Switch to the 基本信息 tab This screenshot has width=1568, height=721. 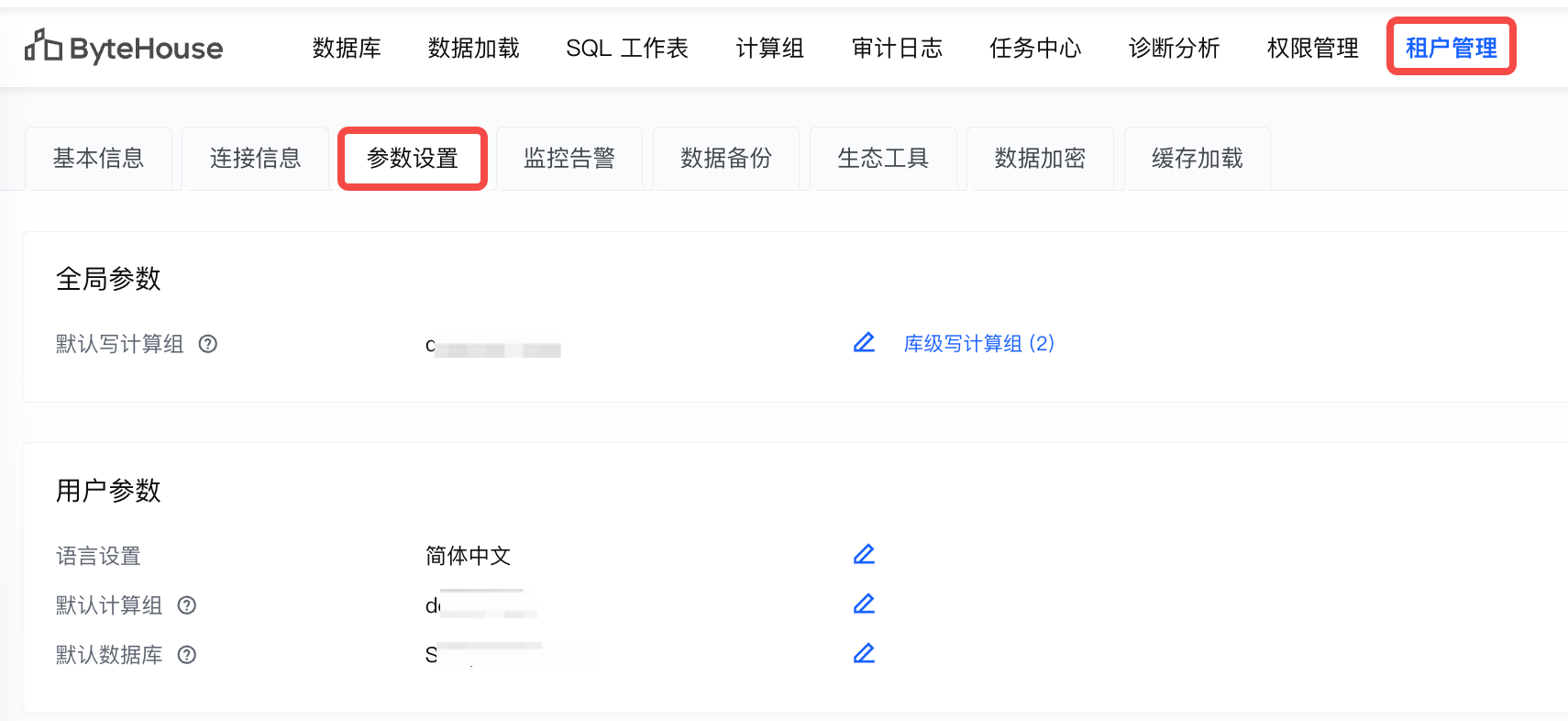pyautogui.click(x=99, y=159)
